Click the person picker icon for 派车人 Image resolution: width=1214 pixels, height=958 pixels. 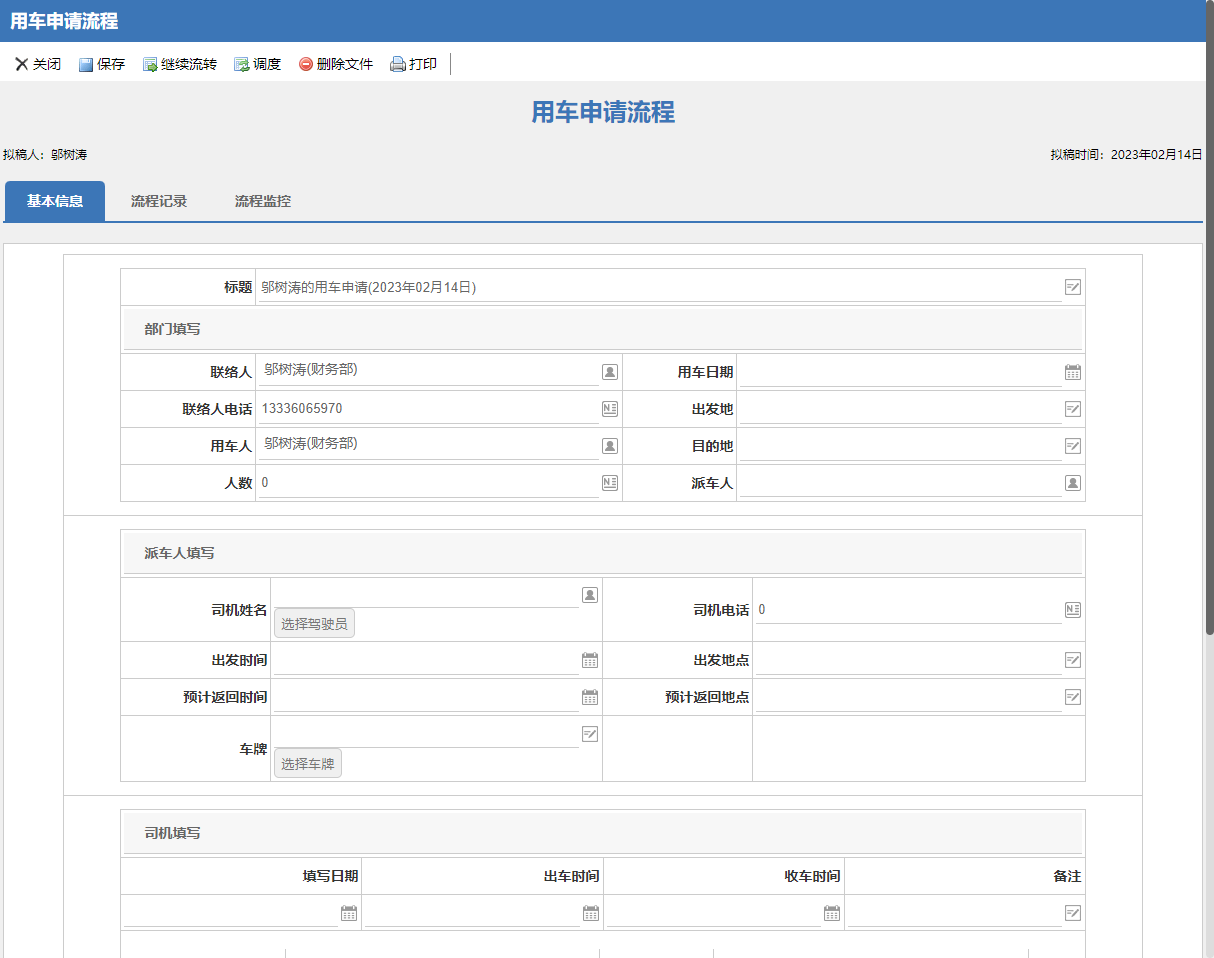[x=1073, y=483]
